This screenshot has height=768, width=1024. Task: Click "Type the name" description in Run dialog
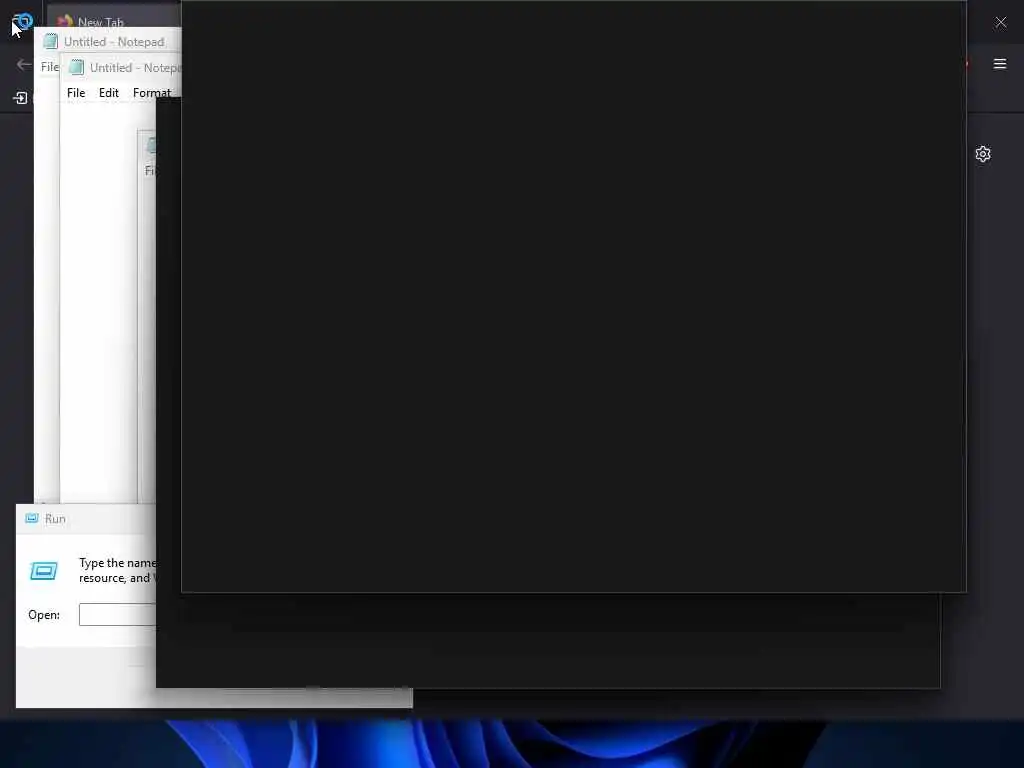point(117,563)
